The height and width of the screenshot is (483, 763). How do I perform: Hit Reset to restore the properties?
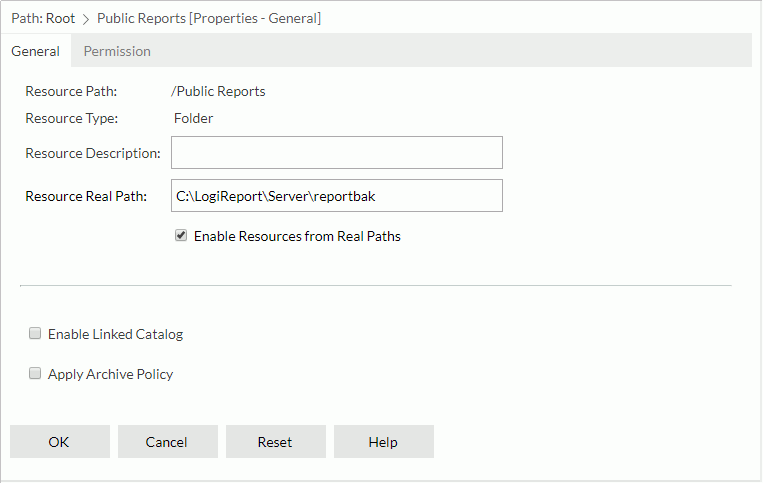point(275,442)
